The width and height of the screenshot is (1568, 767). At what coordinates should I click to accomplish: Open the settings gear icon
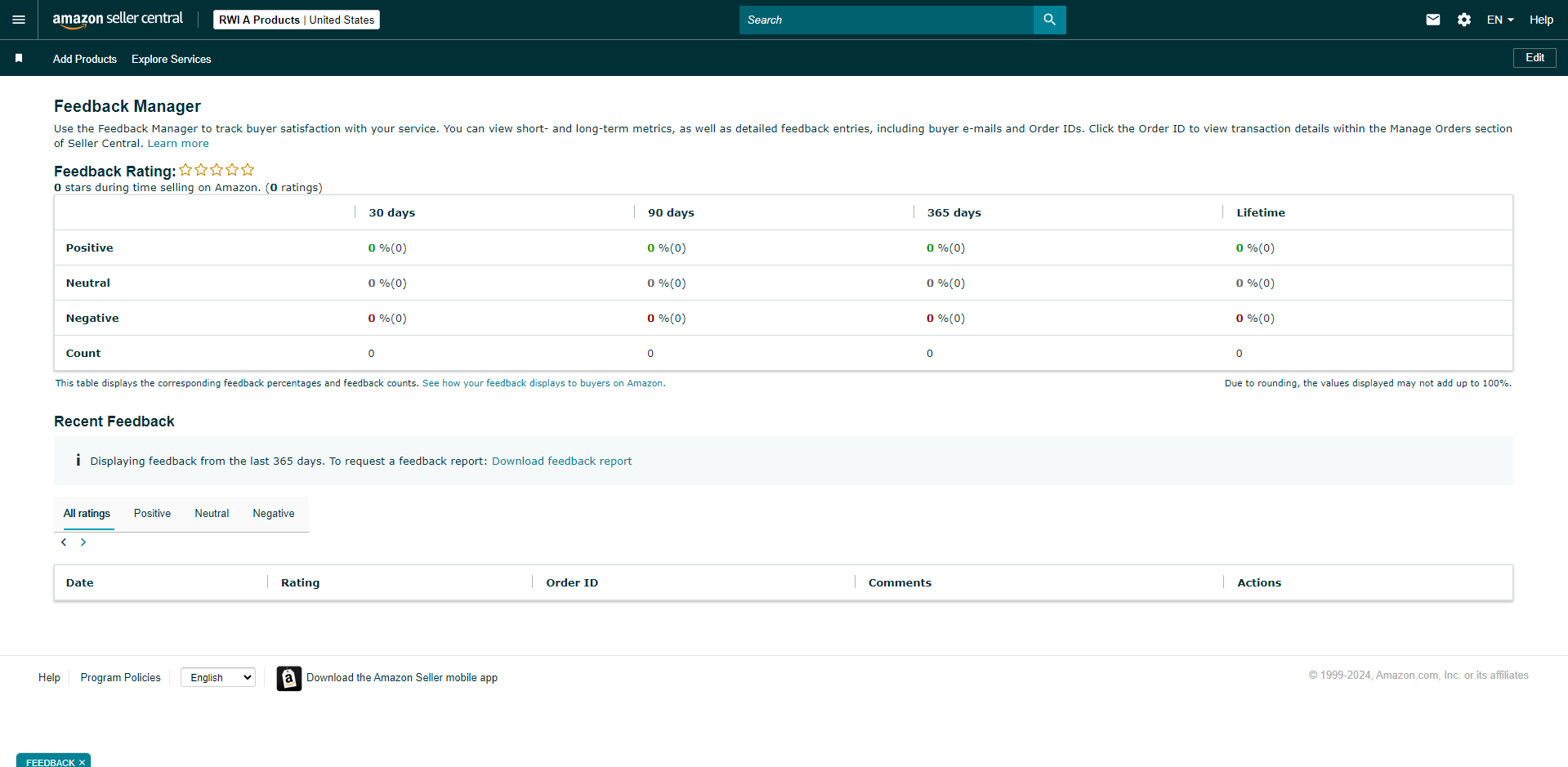1463,20
